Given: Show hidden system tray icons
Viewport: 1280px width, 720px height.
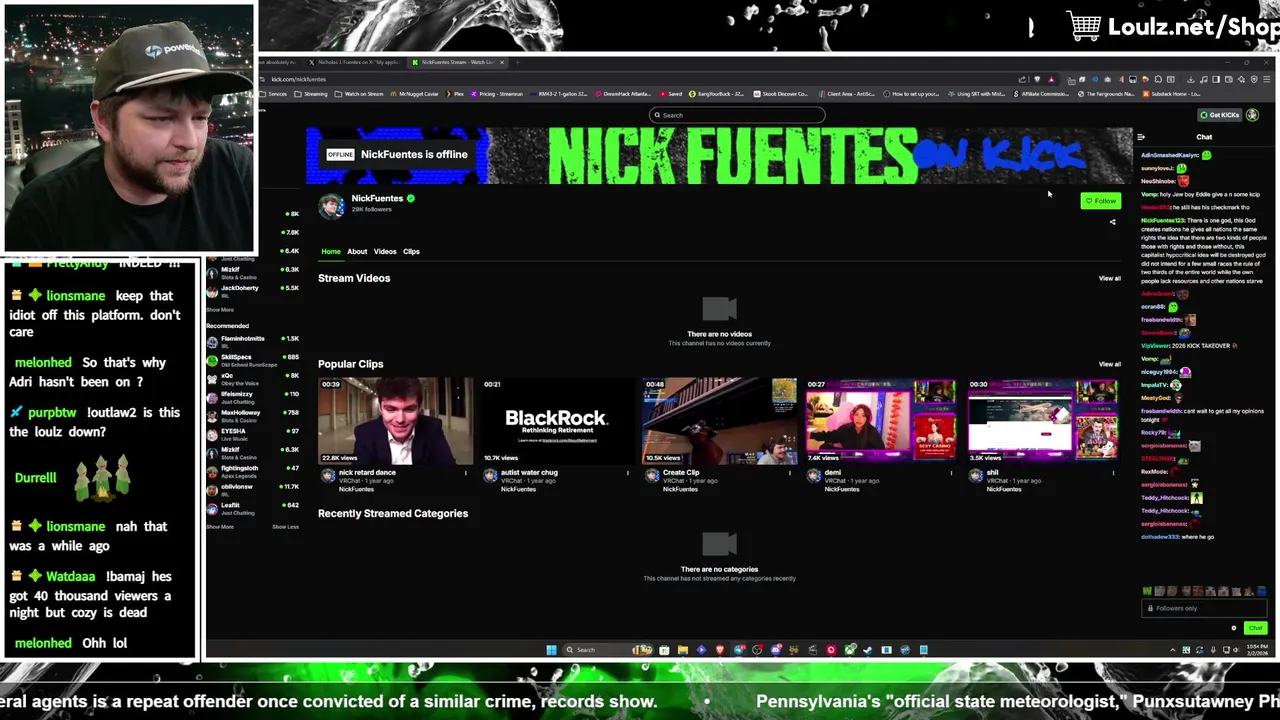Looking at the screenshot, I should click(1173, 650).
